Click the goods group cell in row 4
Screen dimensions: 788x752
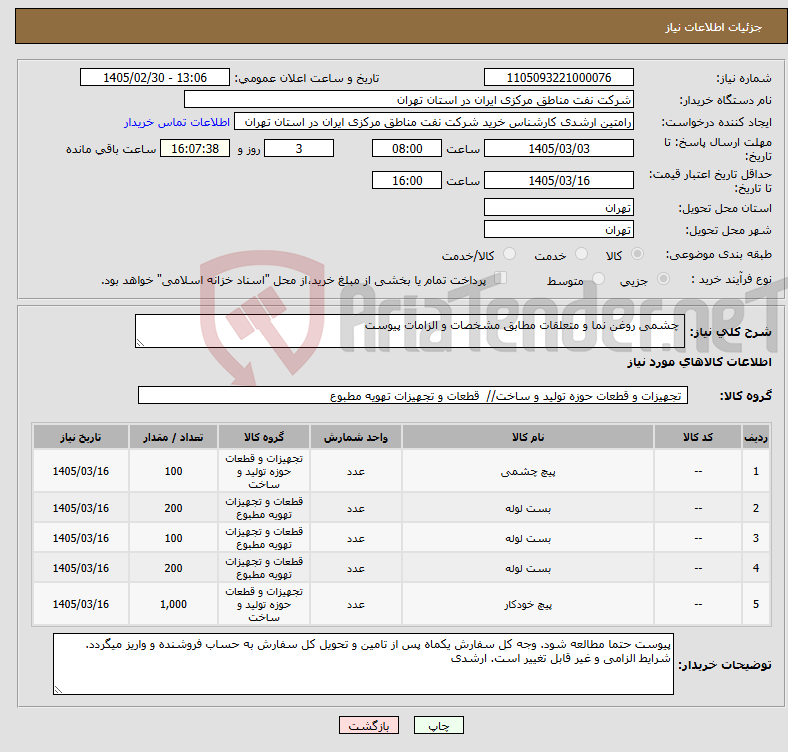(264, 568)
